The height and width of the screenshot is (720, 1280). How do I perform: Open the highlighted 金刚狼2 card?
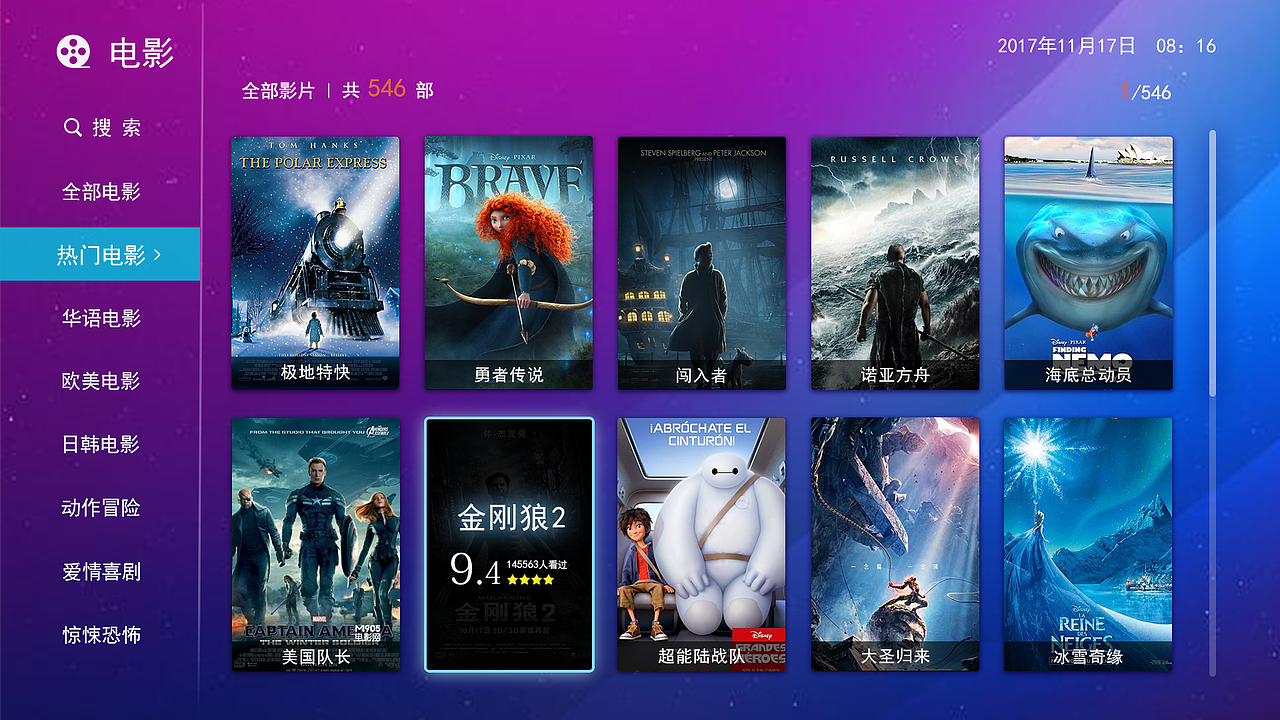(x=509, y=544)
